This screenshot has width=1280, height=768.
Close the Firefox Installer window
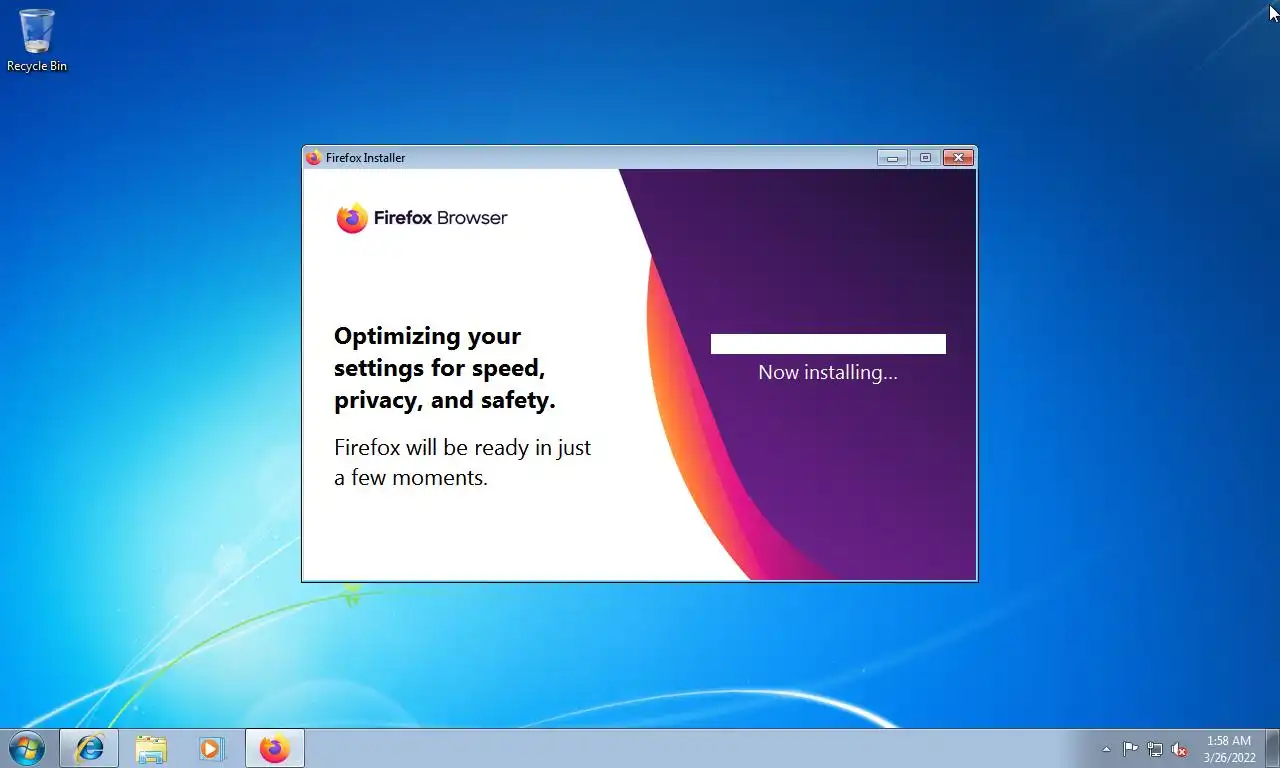(x=958, y=158)
